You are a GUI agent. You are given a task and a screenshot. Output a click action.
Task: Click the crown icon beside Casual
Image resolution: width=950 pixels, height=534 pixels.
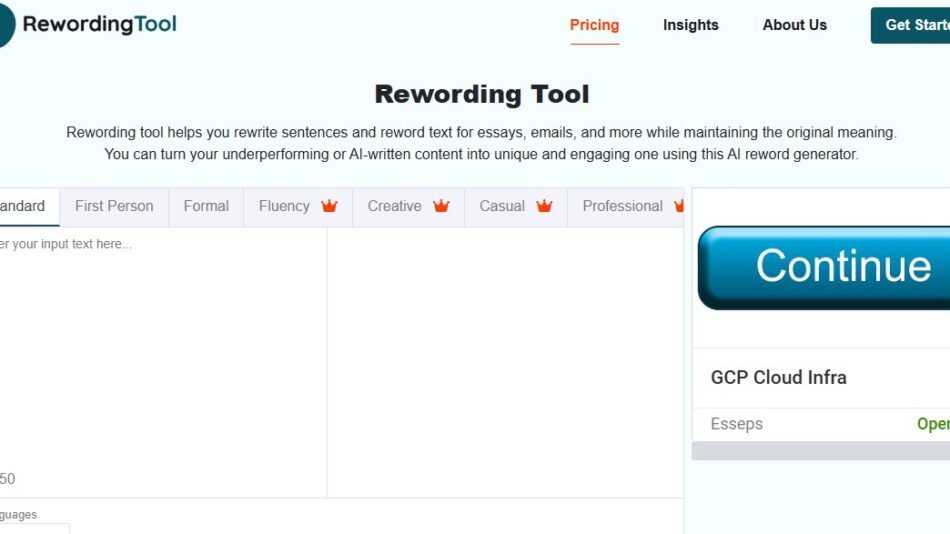[544, 206]
